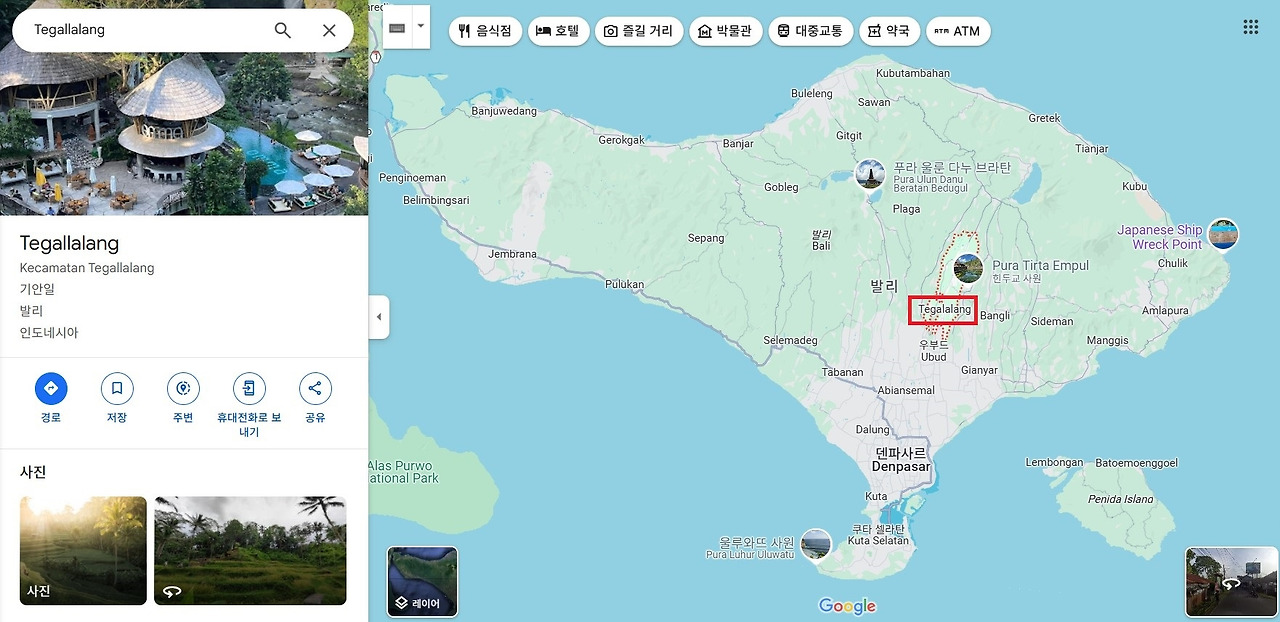Click the Kecamatan Tegallalang subtitle
The height and width of the screenshot is (622, 1280).
(x=87, y=268)
